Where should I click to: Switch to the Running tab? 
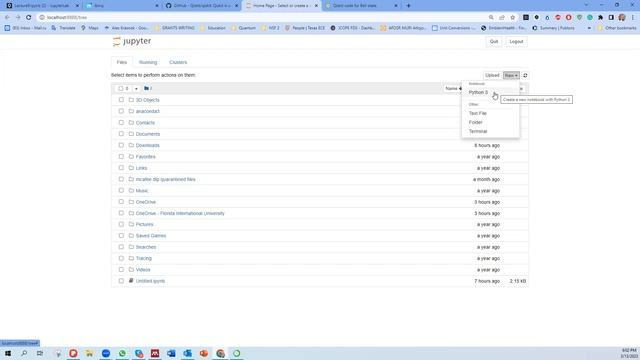pyautogui.click(x=148, y=62)
